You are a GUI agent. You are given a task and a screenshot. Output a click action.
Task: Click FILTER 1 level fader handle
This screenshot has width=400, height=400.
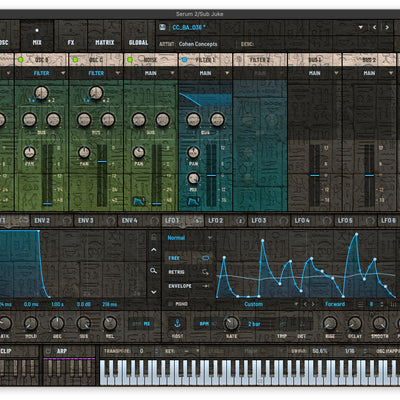click(211, 175)
